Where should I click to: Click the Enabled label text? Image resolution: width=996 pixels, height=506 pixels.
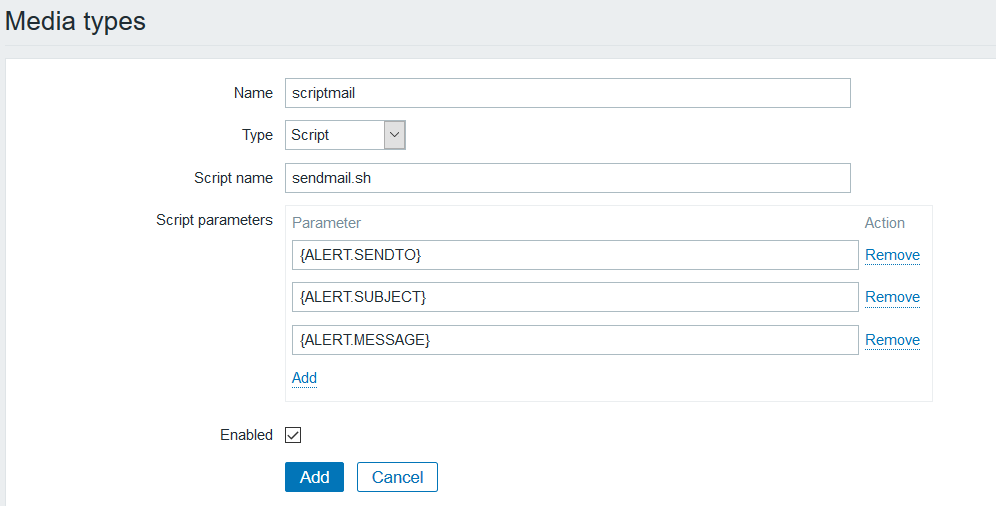[x=246, y=435]
